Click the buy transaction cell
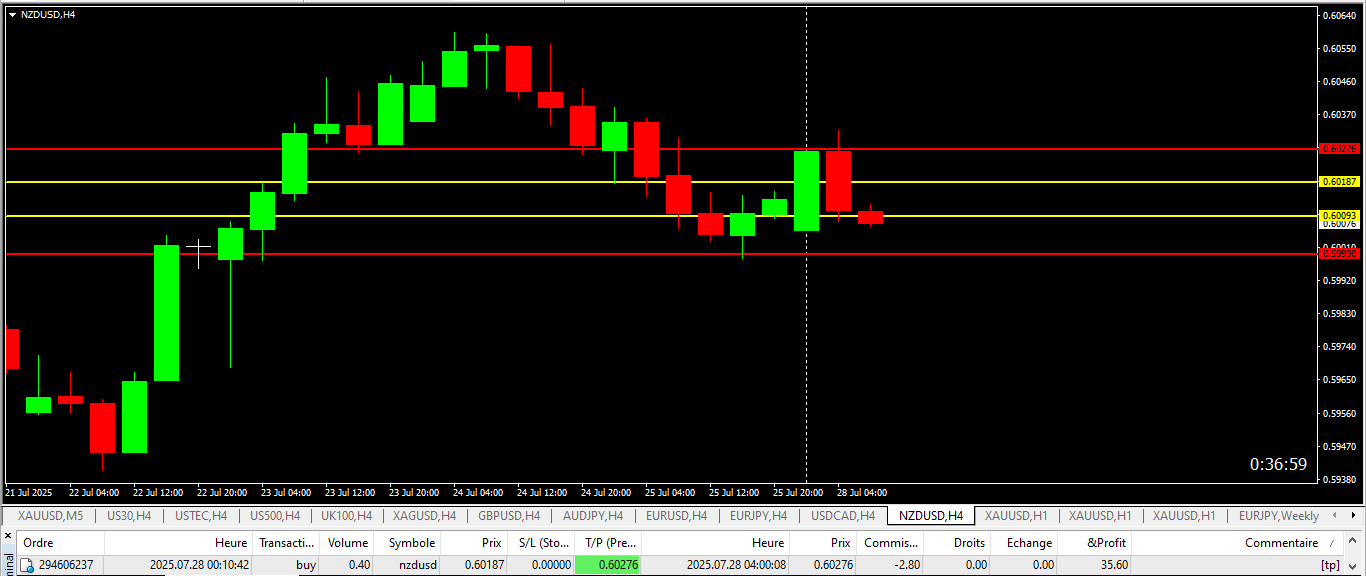The image size is (1366, 576). tap(306, 565)
